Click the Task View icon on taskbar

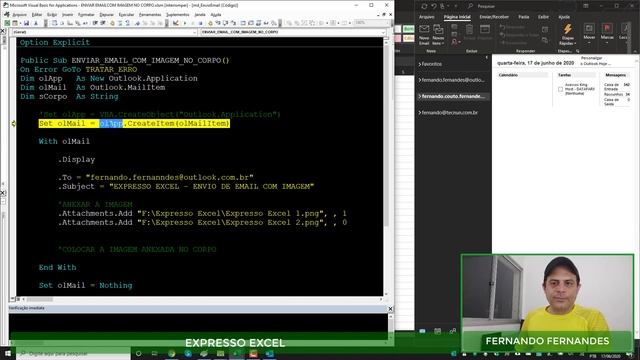pos(155,353)
